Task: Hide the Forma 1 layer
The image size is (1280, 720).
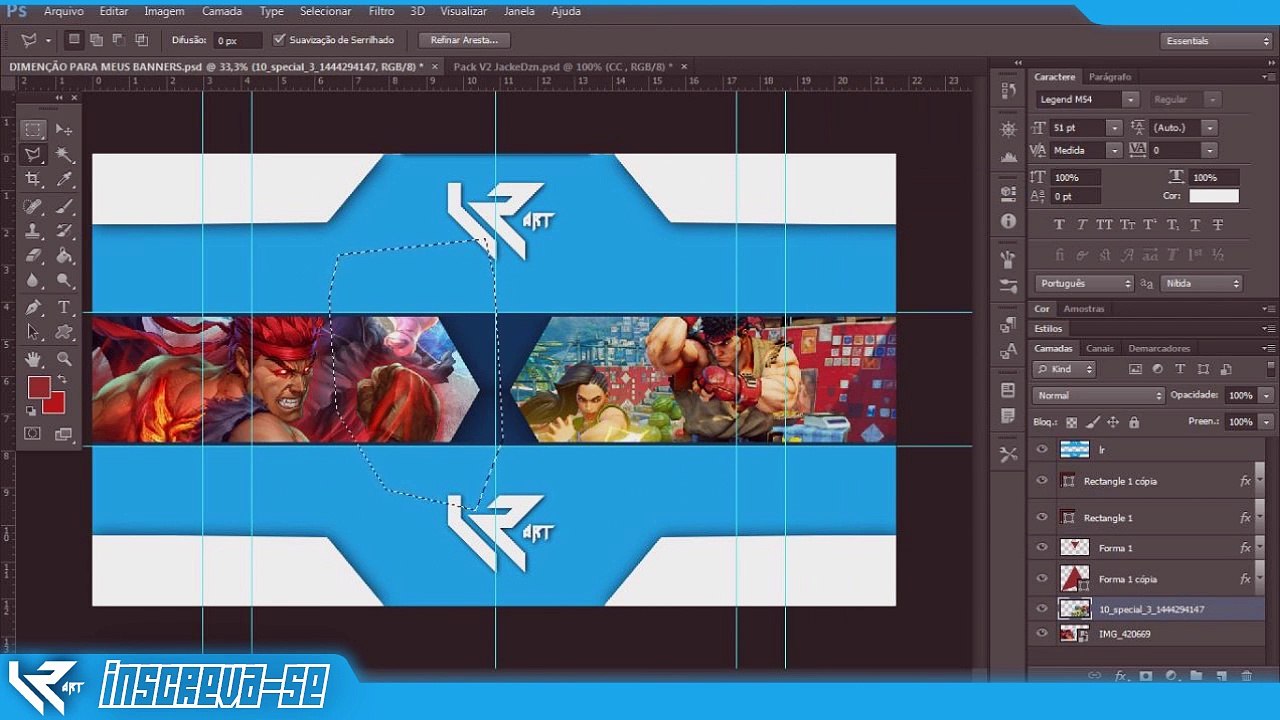Action: tap(1042, 548)
